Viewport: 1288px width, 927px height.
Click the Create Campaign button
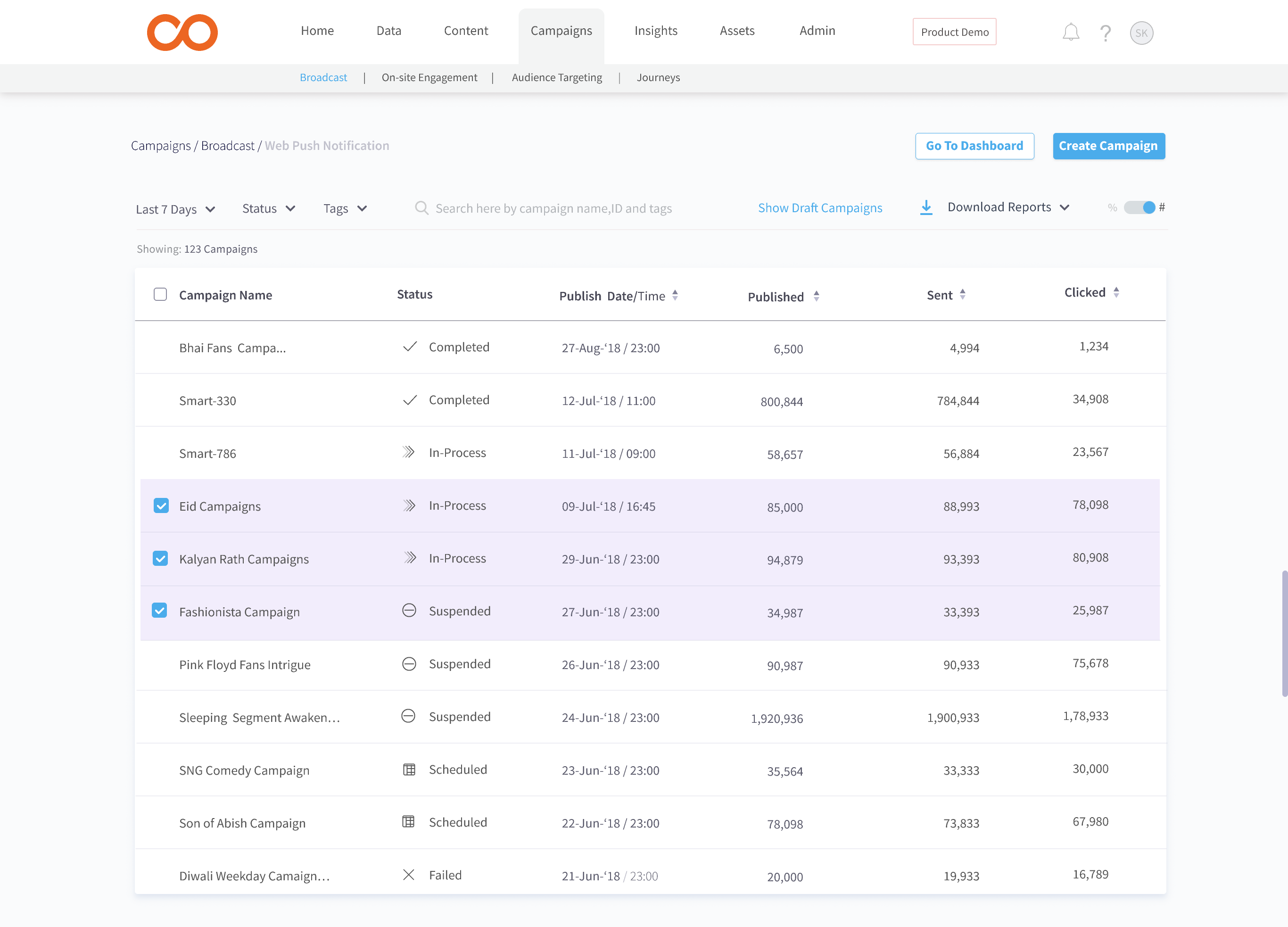coord(1108,146)
